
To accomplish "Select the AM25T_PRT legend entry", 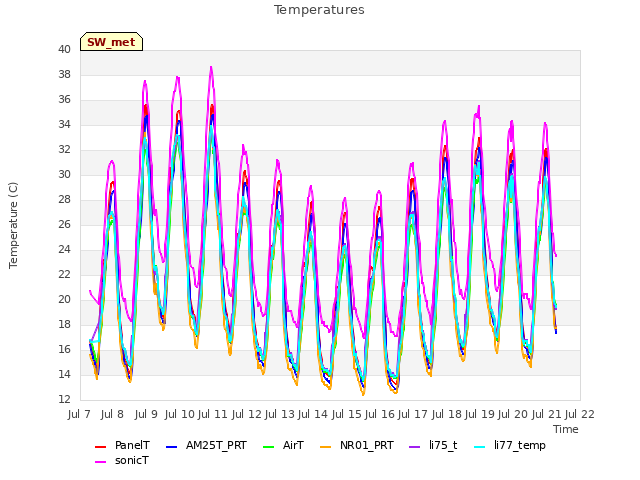I will (x=207, y=445).
